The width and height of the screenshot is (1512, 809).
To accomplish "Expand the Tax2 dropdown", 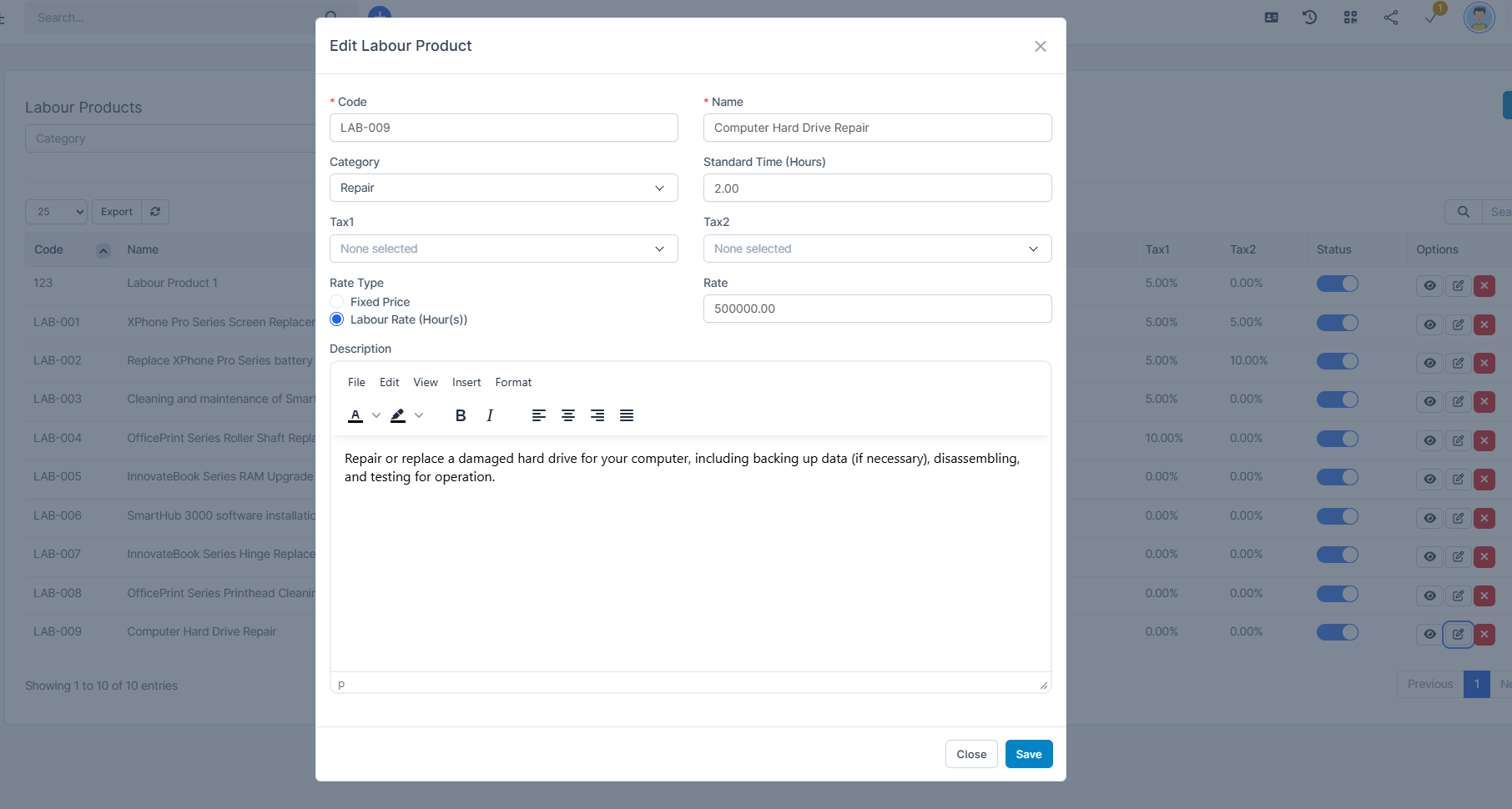I will [x=877, y=249].
